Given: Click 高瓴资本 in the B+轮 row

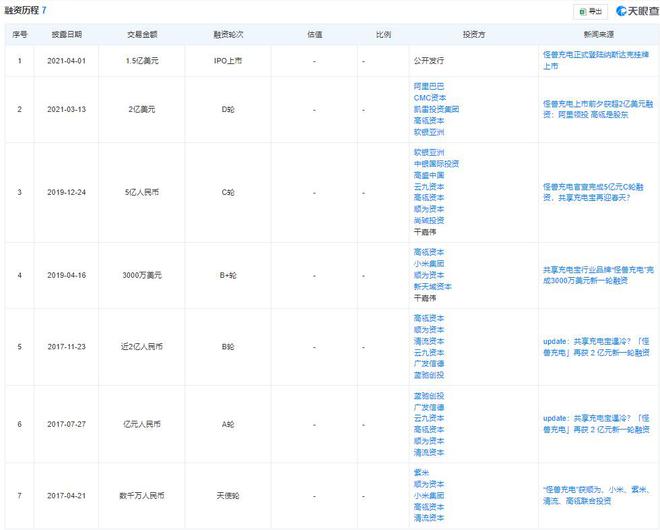Looking at the screenshot, I should [x=428, y=252].
